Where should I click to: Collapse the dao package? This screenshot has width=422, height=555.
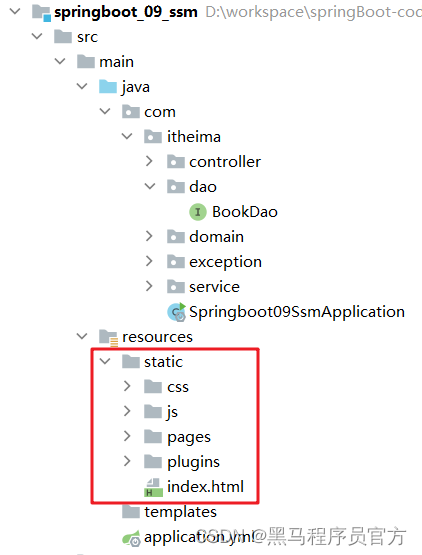click(150, 186)
